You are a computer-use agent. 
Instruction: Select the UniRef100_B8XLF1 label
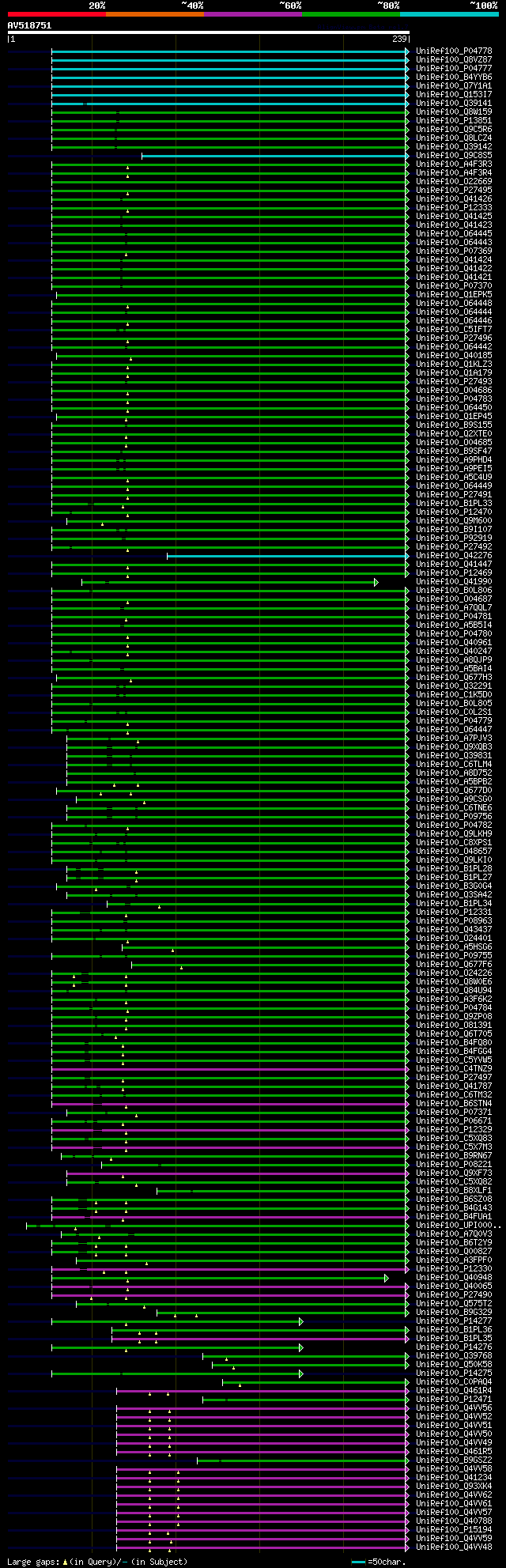click(x=454, y=1191)
